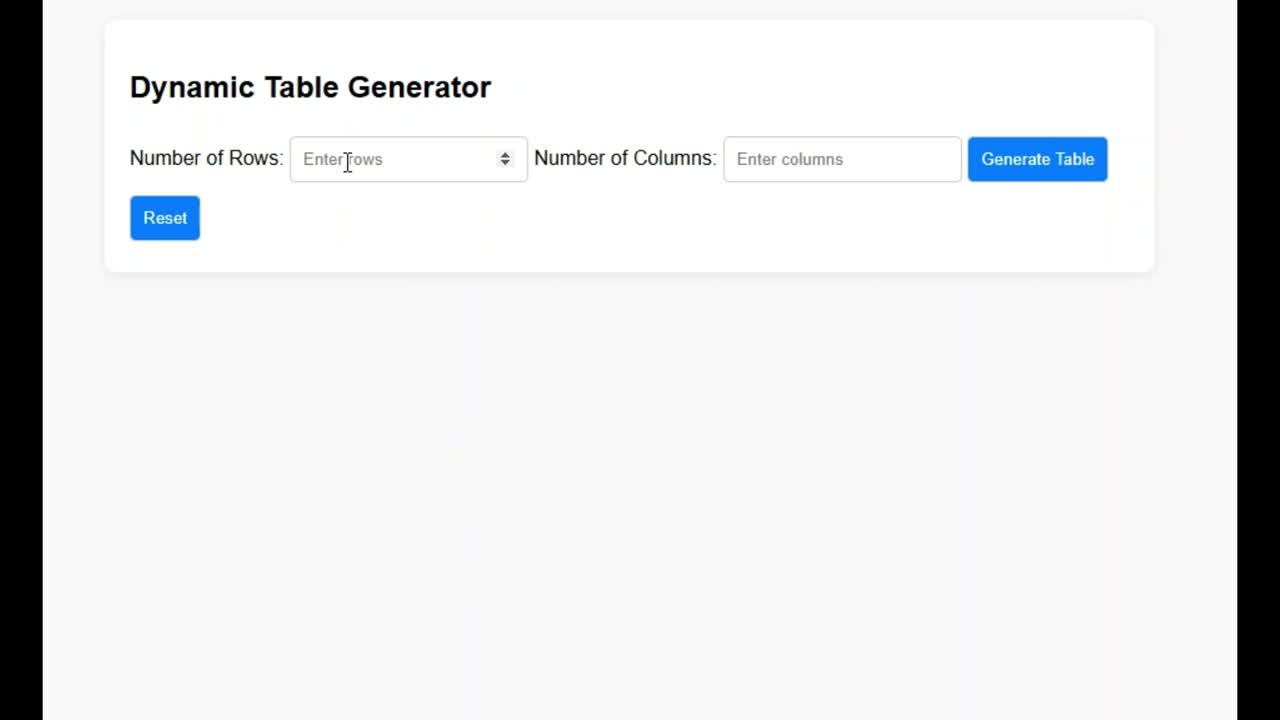Focus the Number of Columns input field
This screenshot has height=720, width=1280.
842,159
